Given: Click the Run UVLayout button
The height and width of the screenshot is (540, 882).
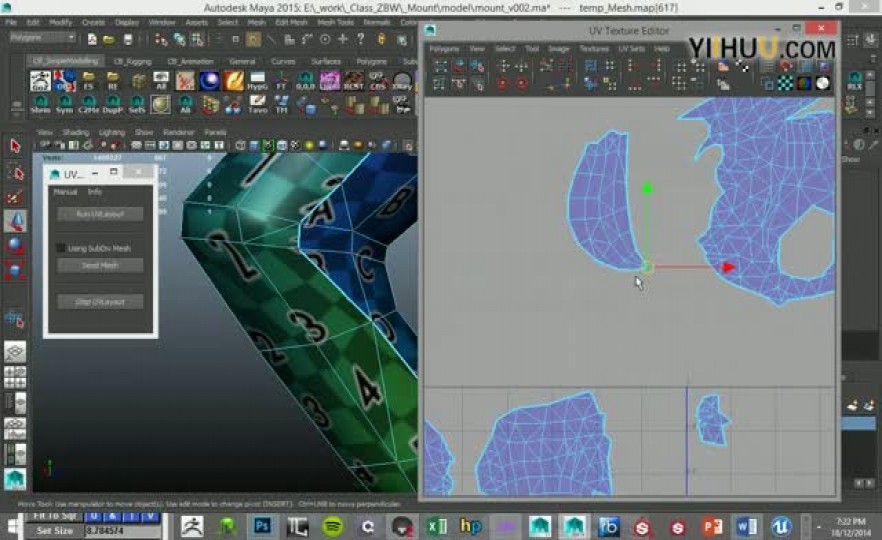Looking at the screenshot, I should click(x=100, y=214).
